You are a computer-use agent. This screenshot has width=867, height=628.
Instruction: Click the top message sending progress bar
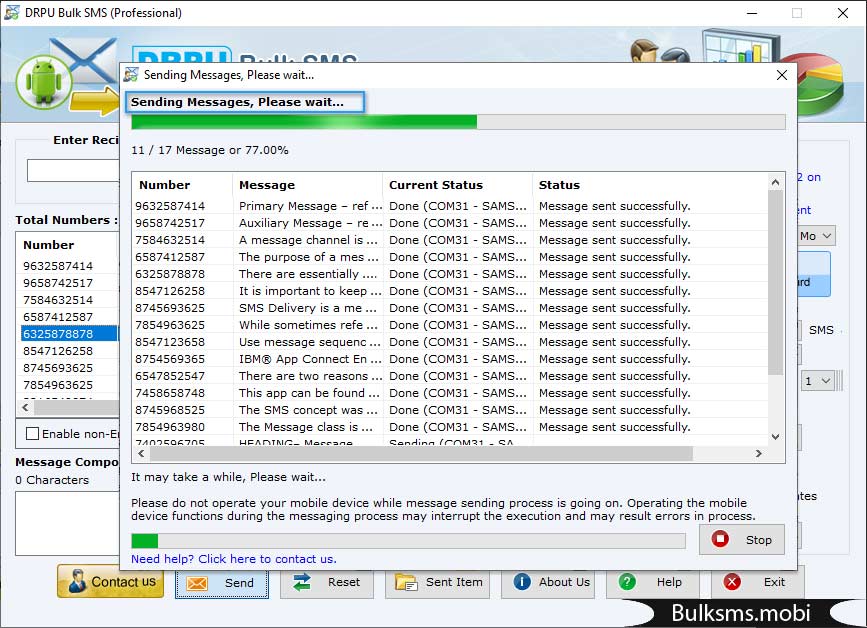[458, 122]
